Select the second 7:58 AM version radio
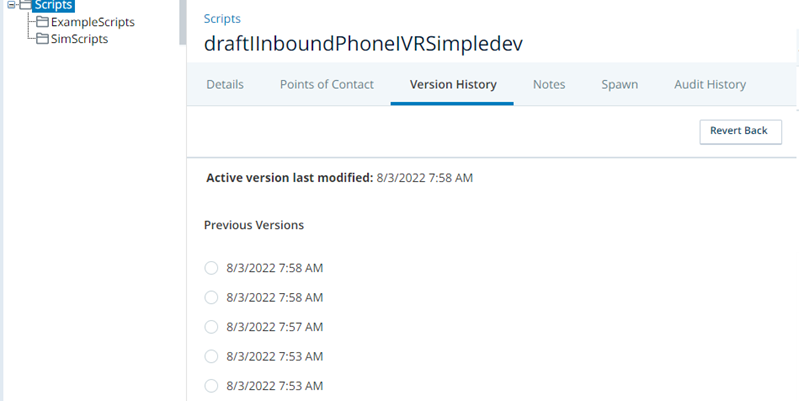Screen dimensions: 799x401 click(211, 297)
